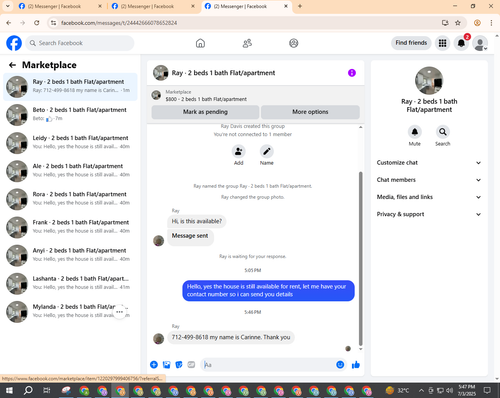Open a new browser tab

point(300,6)
